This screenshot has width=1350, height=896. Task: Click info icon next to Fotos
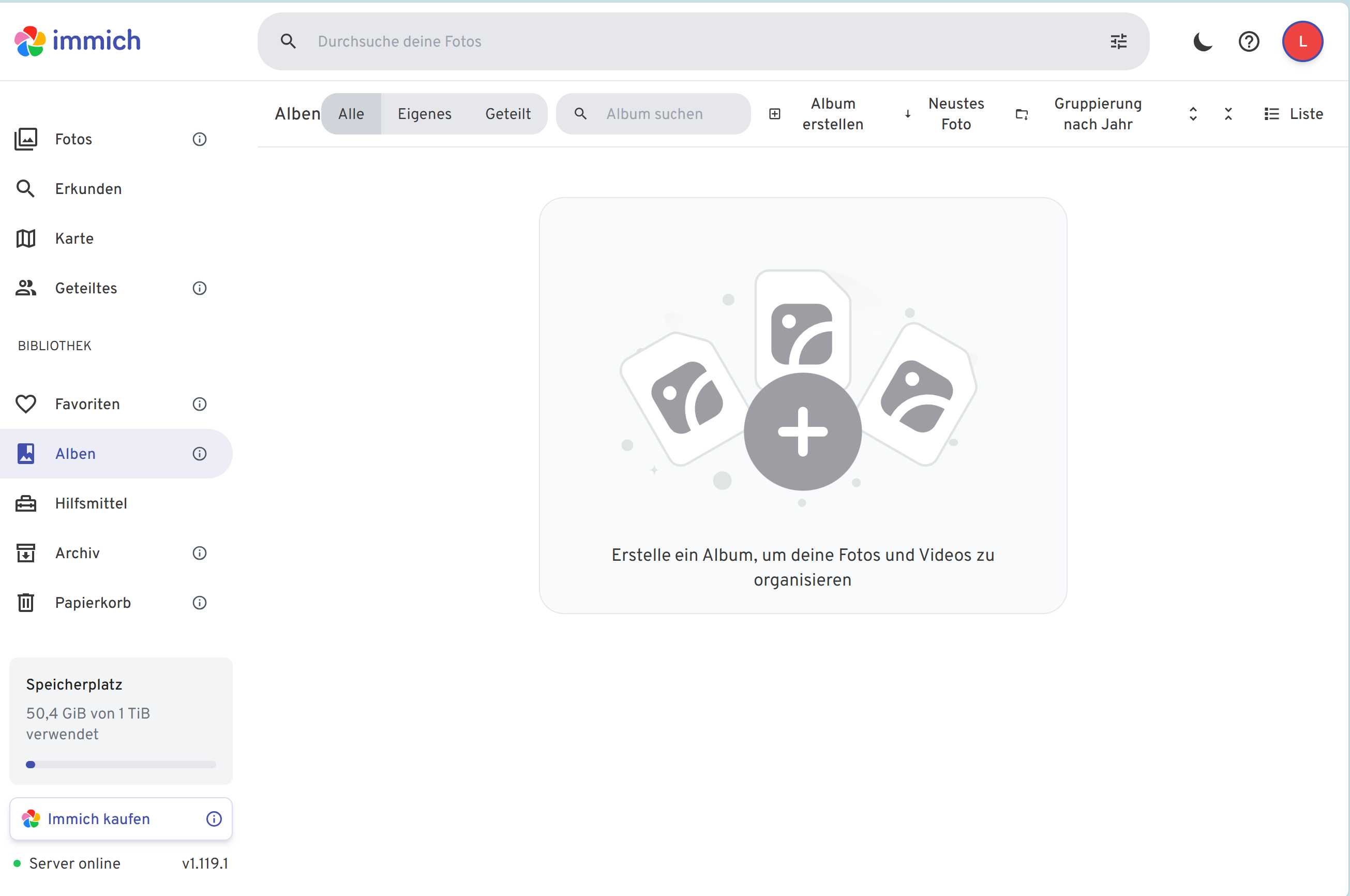[x=199, y=139]
